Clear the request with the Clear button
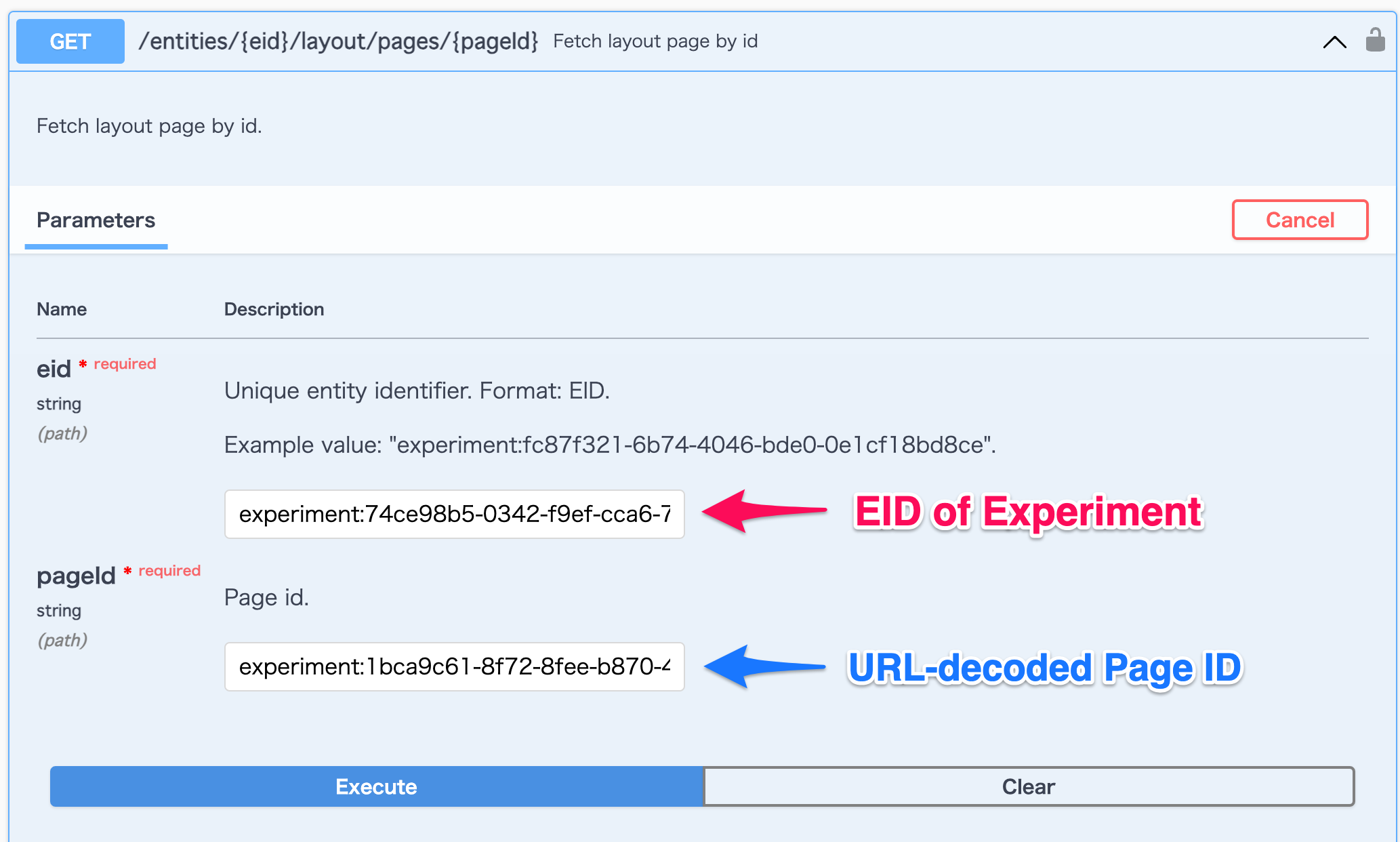Image resolution: width=1400 pixels, height=842 pixels. [1029, 786]
